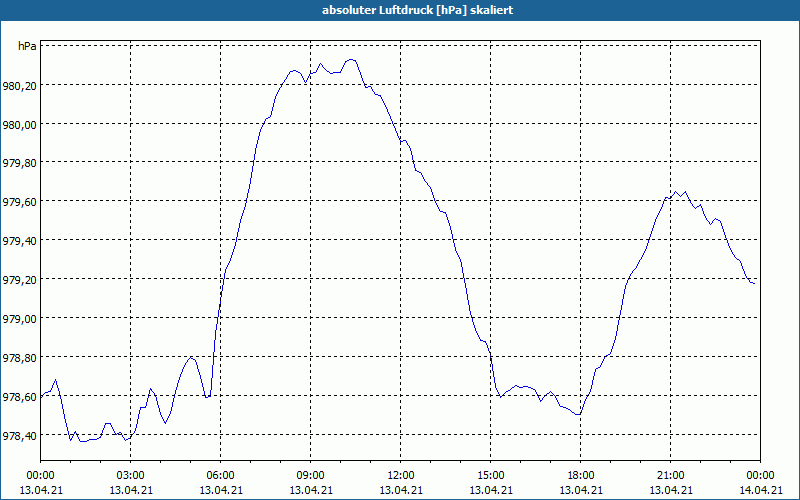Click the 980,00 y-axis label
Screen dimensions: 800x500
[x=19, y=124]
